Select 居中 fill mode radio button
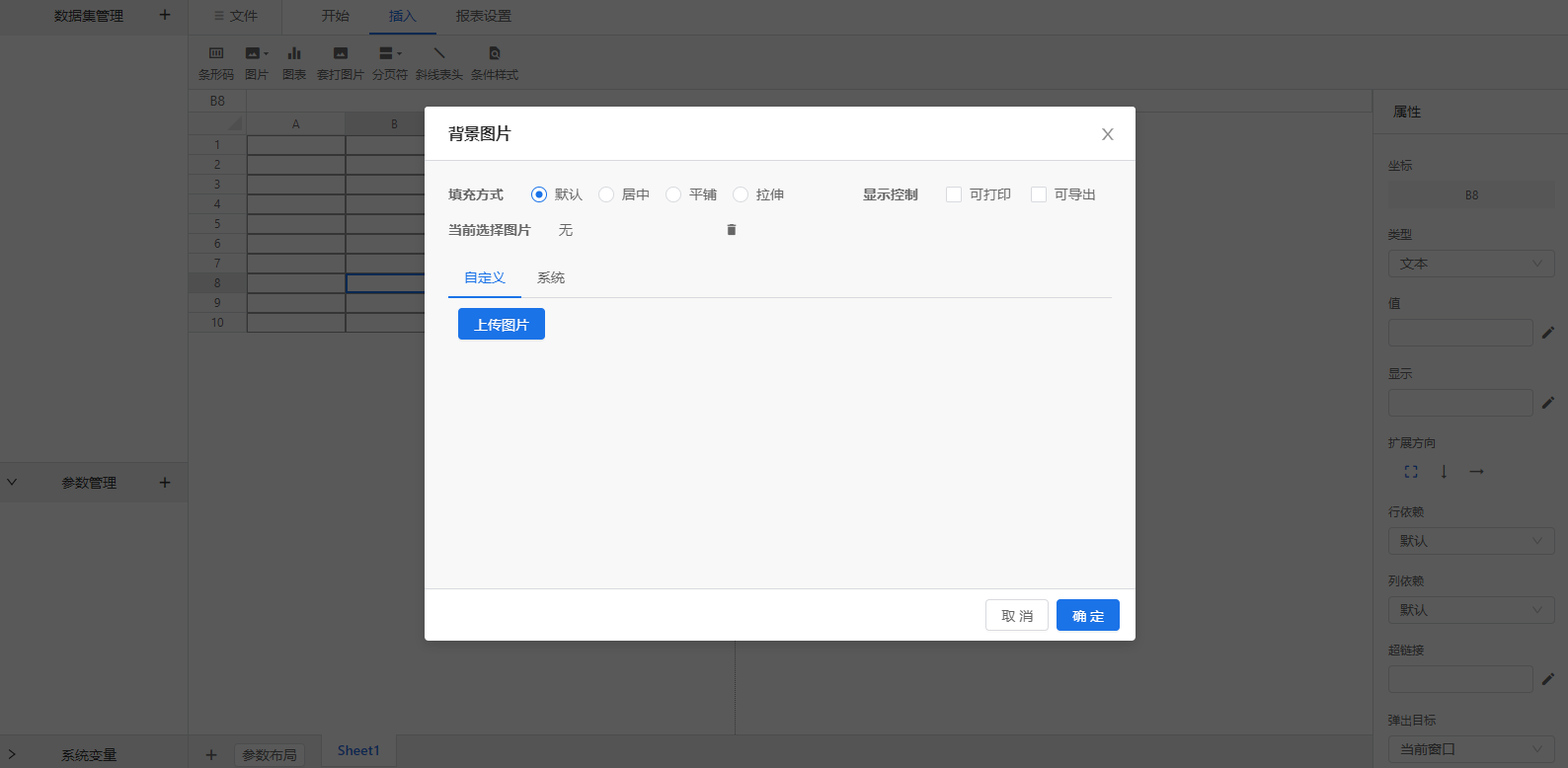1568x768 pixels. (x=606, y=194)
